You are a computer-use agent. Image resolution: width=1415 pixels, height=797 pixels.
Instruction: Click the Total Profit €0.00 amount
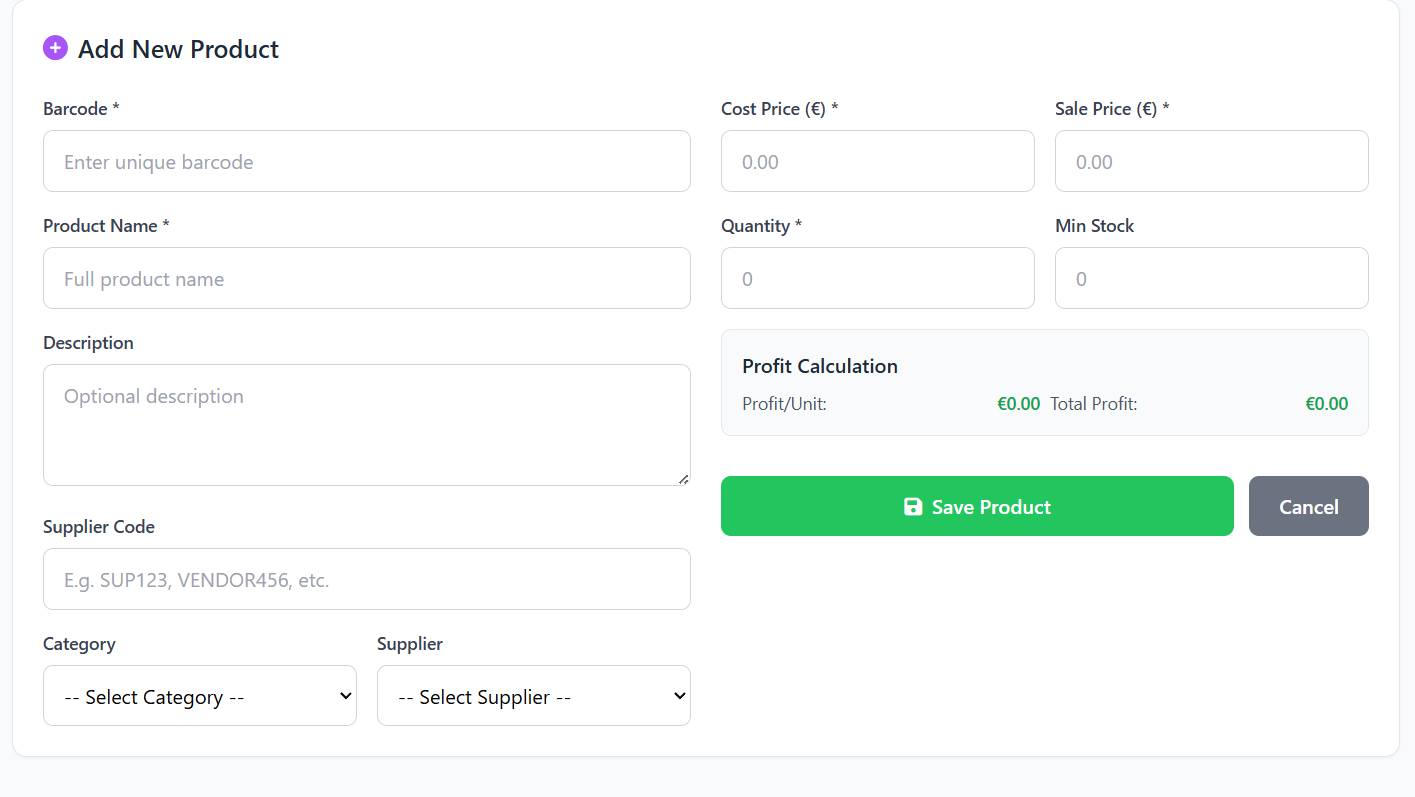tap(1326, 405)
